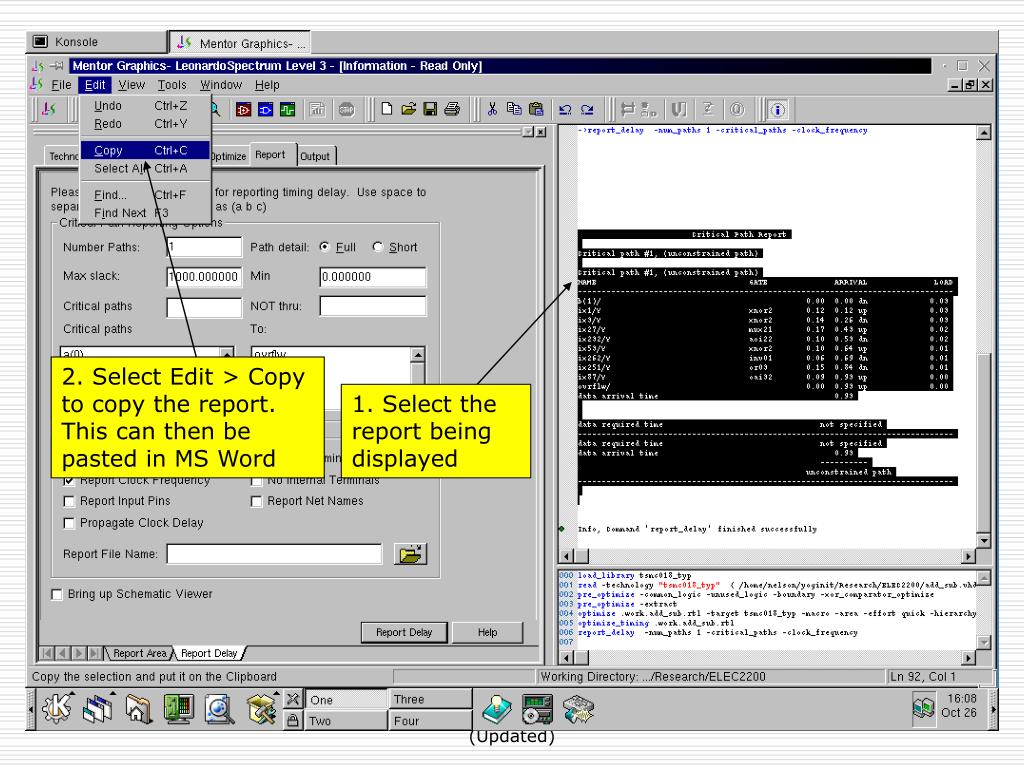Switch to the Output tab
The width and height of the screenshot is (1024, 768).
click(x=315, y=156)
